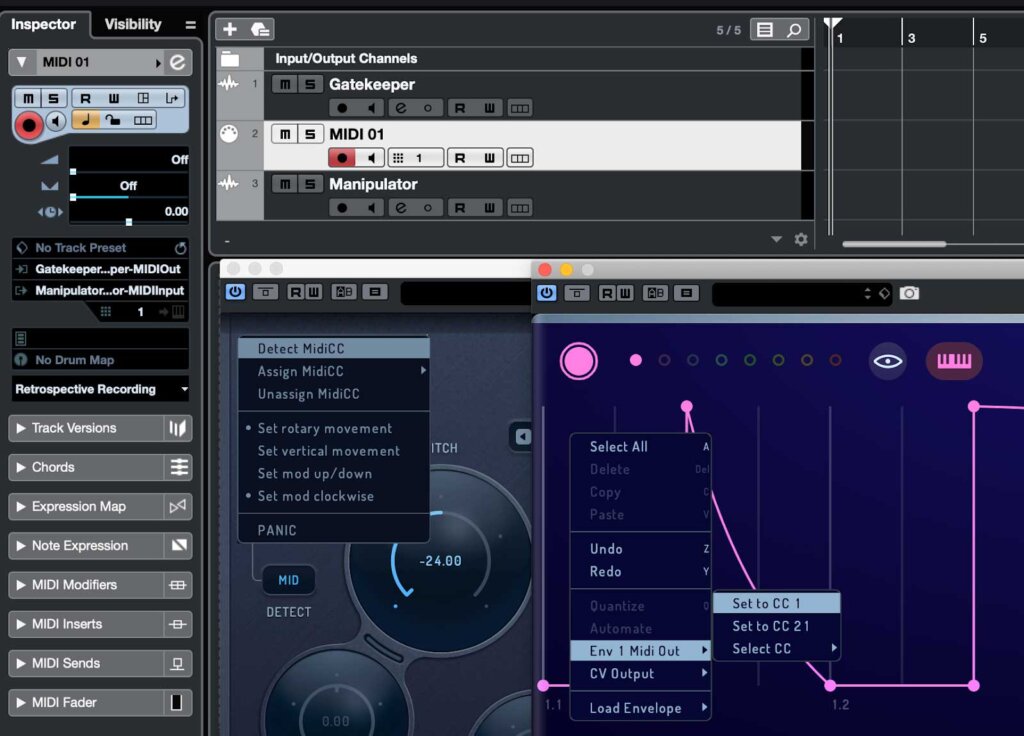Switch to the Visibility tab
This screenshot has width=1024, height=736.
pos(135,24)
